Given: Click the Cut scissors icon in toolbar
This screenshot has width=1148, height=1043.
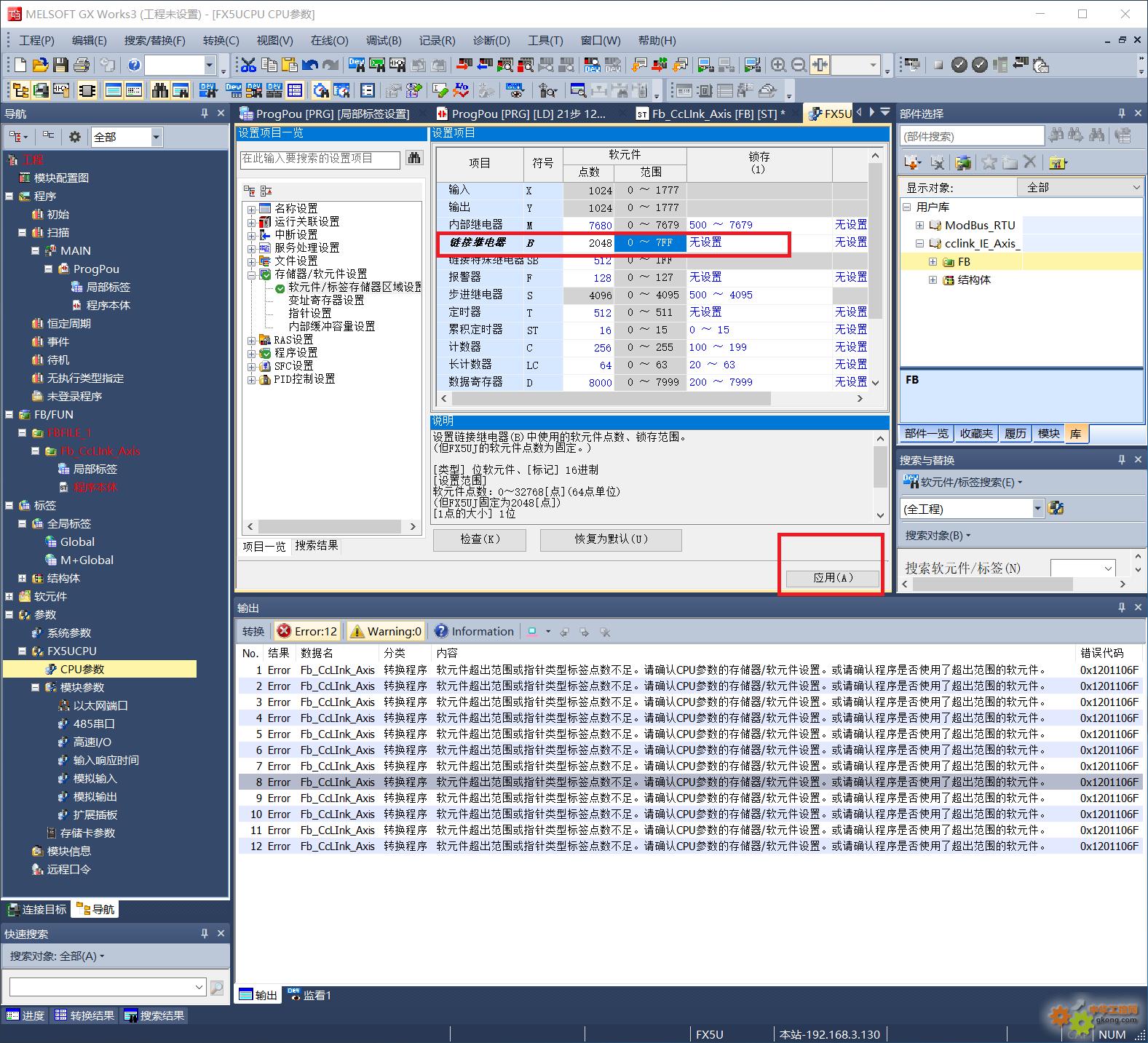Looking at the screenshot, I should (248, 66).
